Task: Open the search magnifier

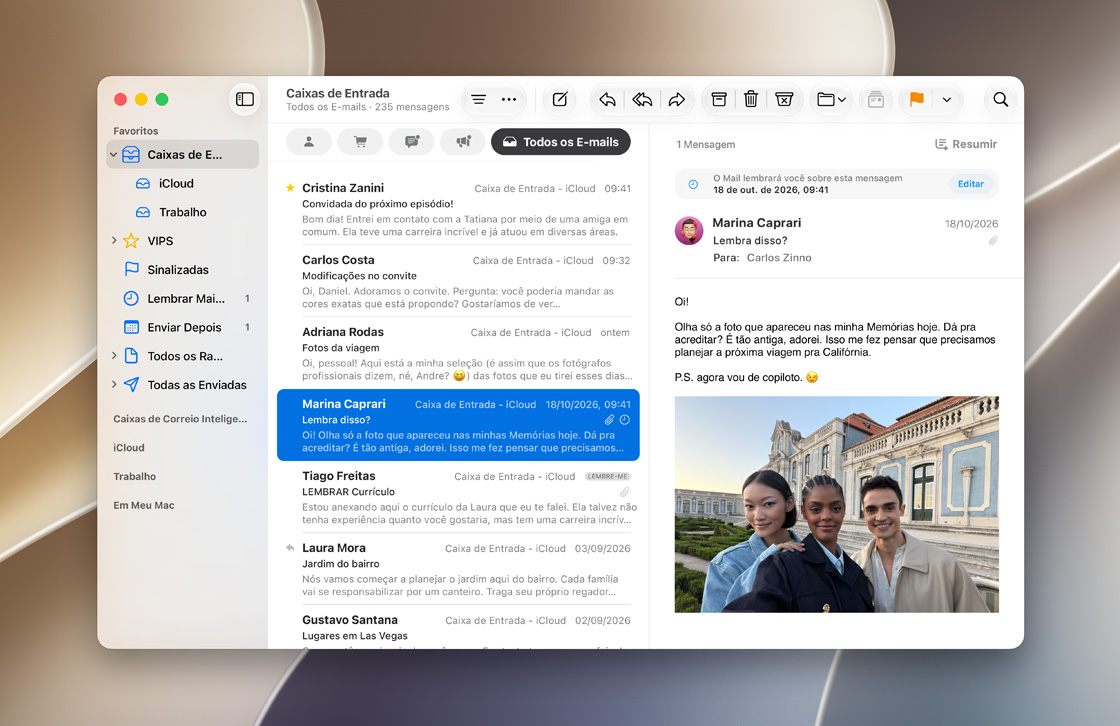Action: point(1001,99)
